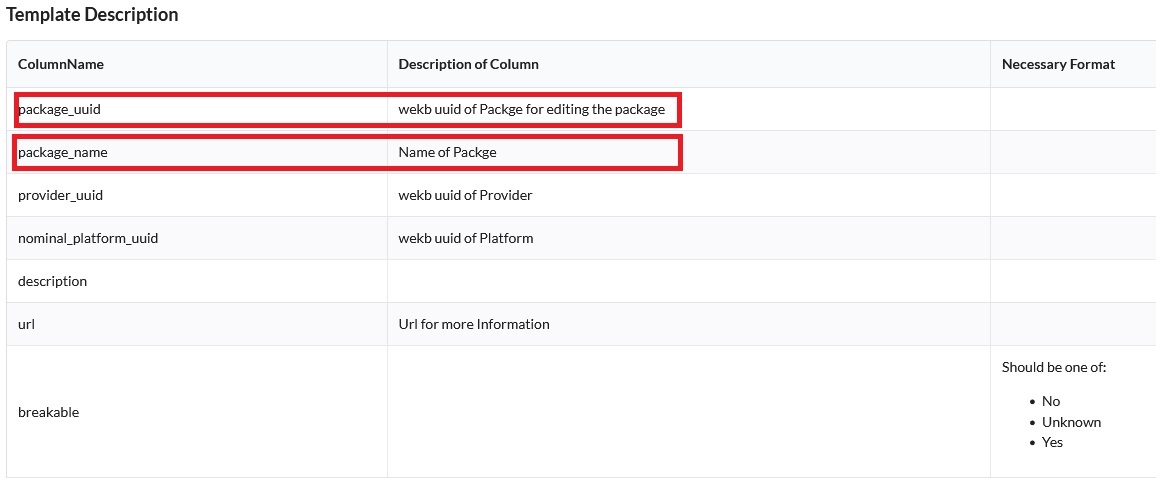Click the Template Description heading
1156x478 pixels.
point(92,15)
